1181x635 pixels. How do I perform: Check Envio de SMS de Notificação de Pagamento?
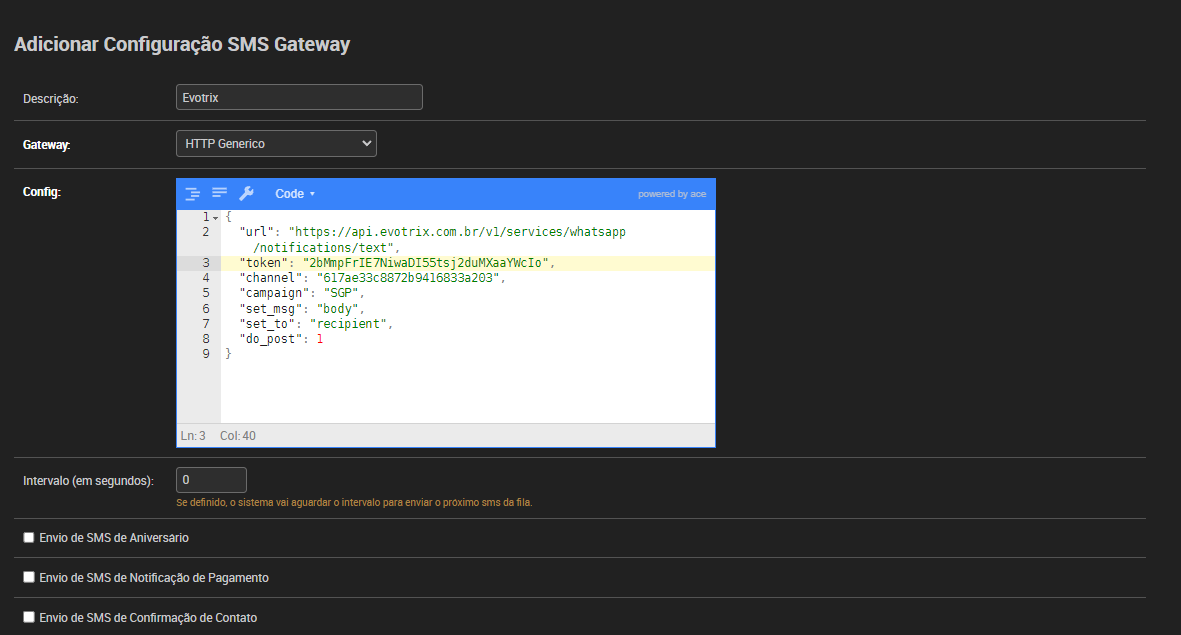coord(29,578)
